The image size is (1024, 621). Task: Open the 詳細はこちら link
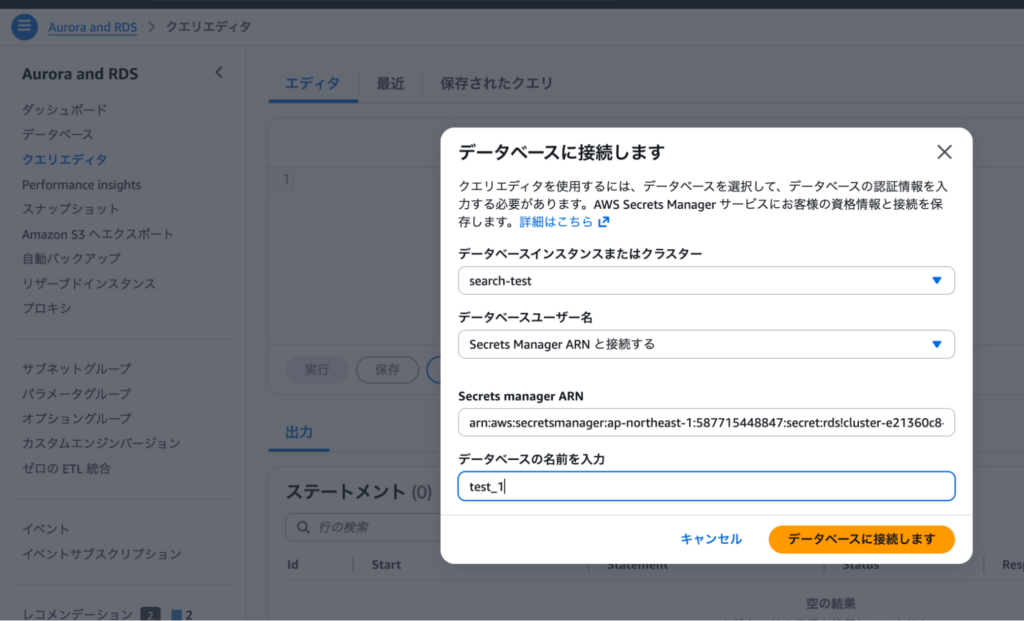click(556, 222)
